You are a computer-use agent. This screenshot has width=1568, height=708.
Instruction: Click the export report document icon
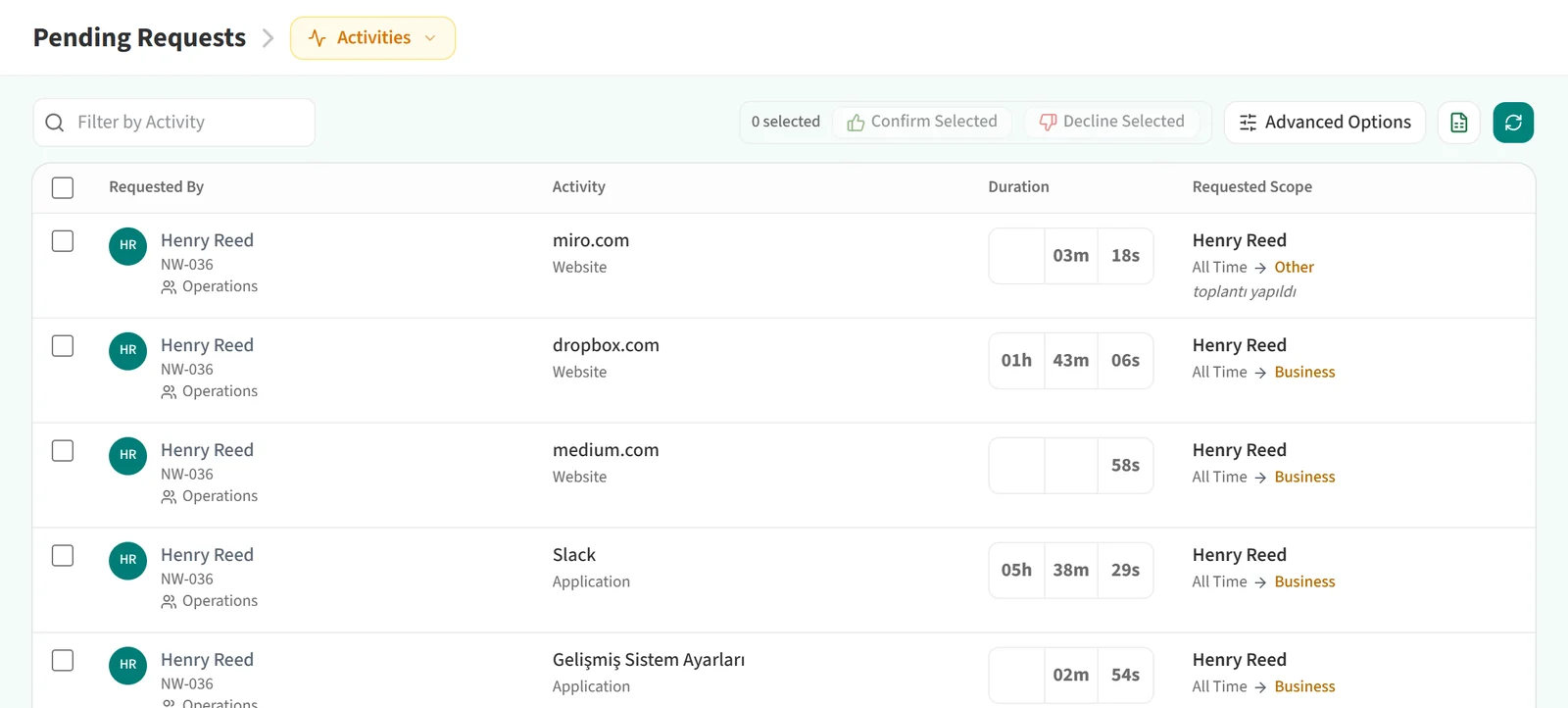[1458, 123]
